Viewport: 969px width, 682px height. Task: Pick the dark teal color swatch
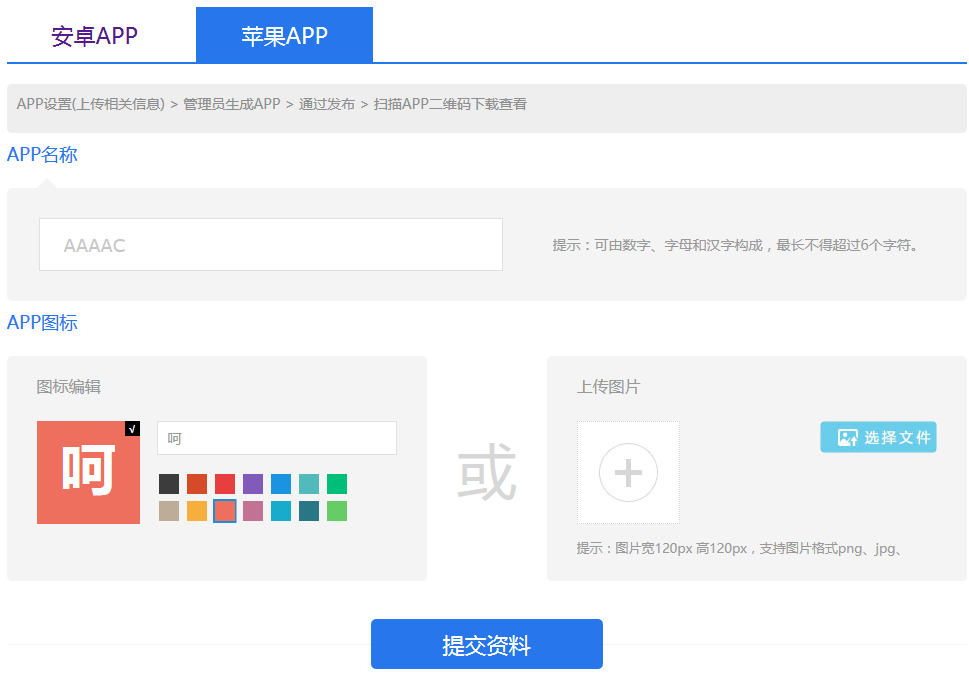309,511
